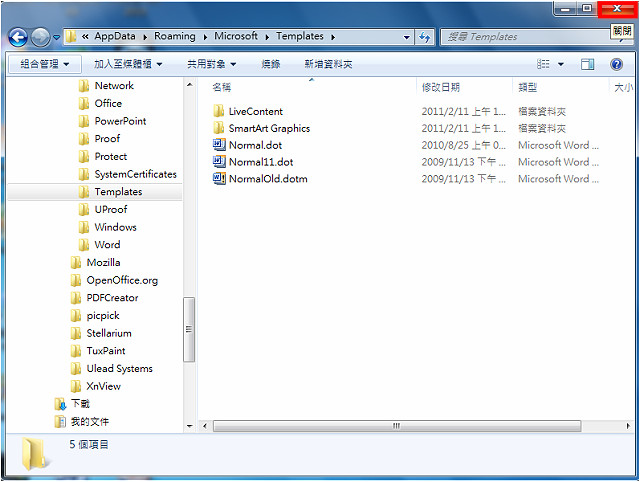Viewport: 640px width, 482px height.
Task: Click the Back navigation arrow button
Action: coord(17,37)
